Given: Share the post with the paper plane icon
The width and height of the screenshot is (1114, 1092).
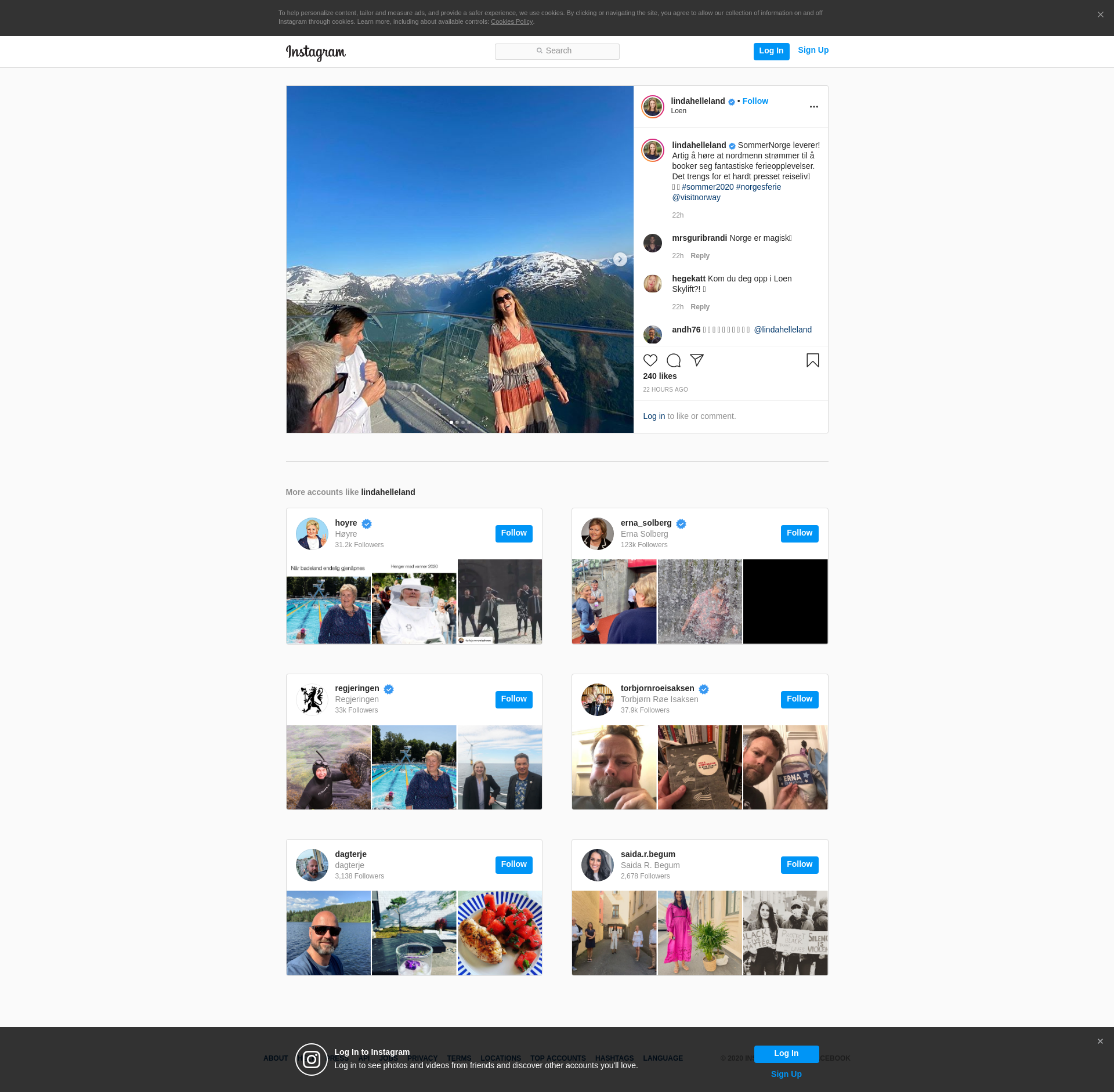Looking at the screenshot, I should 696,360.
